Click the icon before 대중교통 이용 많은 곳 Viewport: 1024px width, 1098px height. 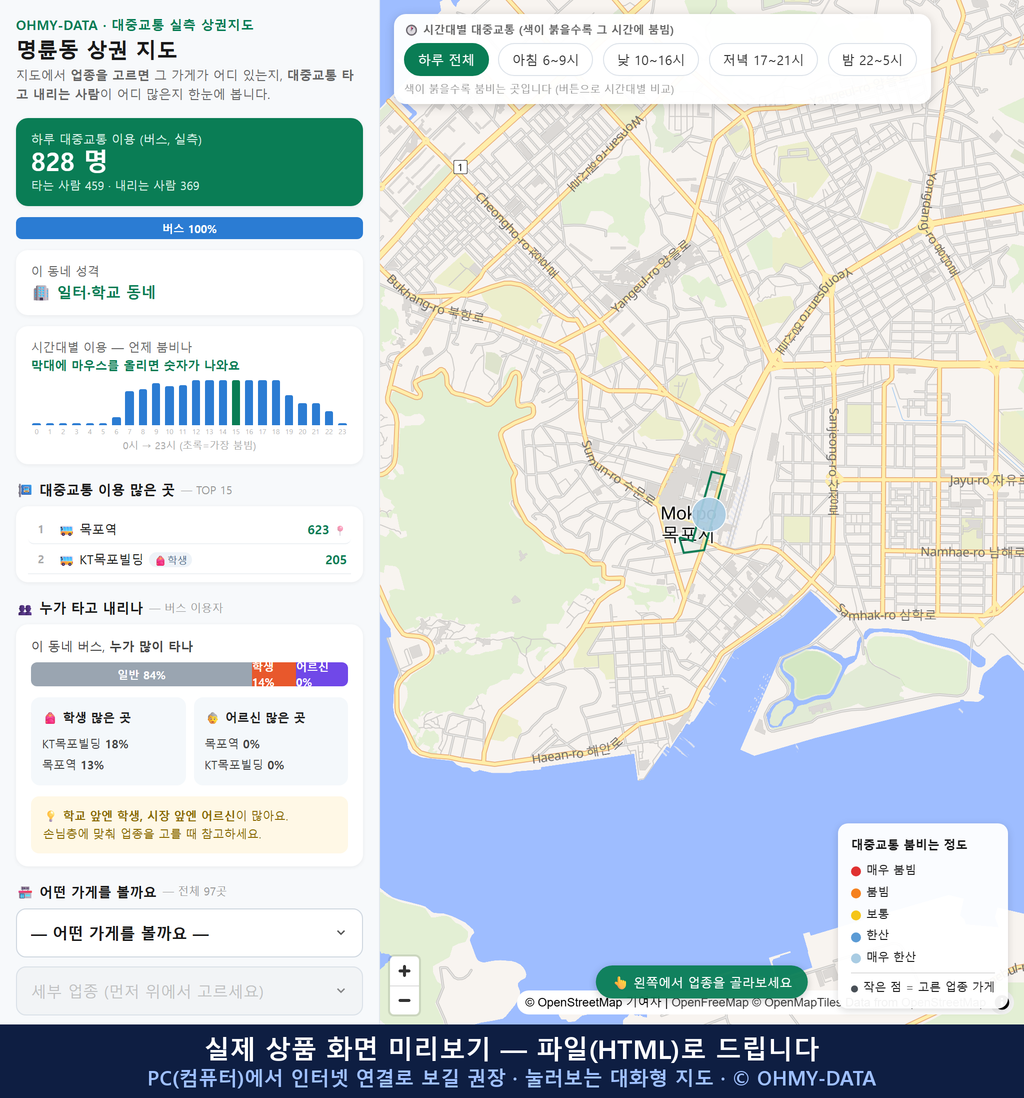click(25, 490)
